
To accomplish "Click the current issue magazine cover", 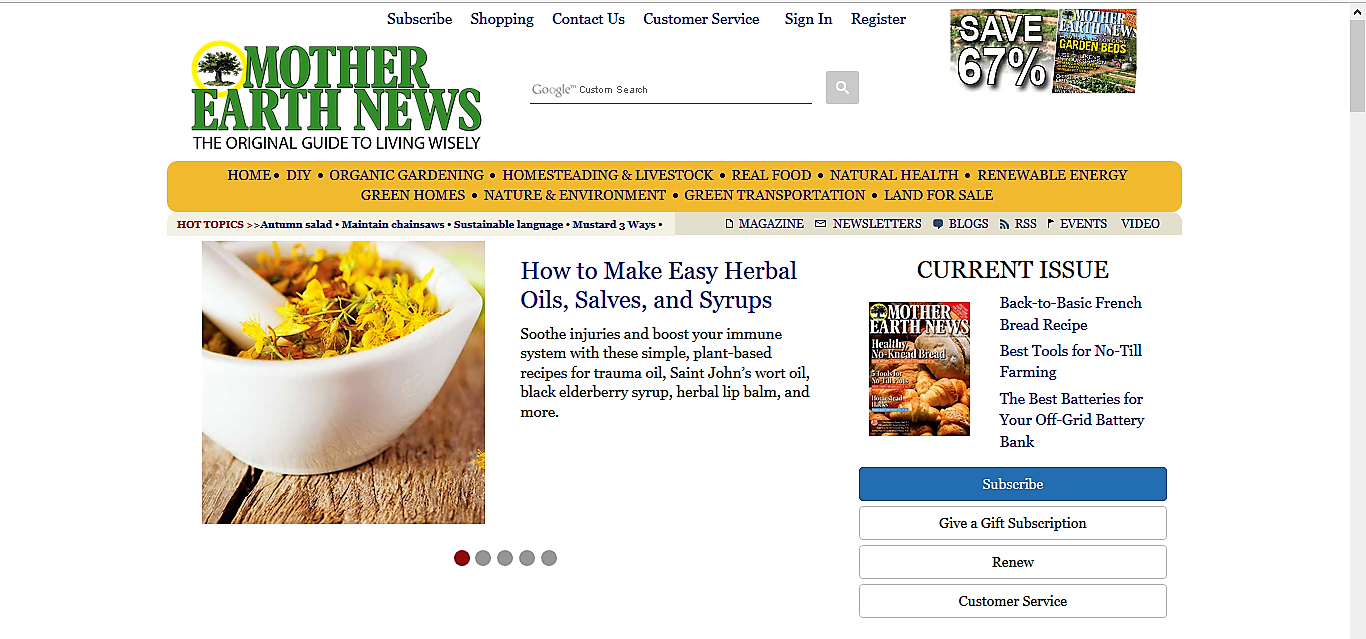I will coord(919,369).
